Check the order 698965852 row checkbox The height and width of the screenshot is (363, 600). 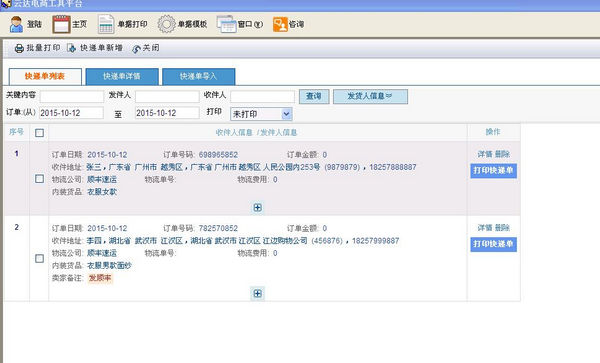(39, 179)
